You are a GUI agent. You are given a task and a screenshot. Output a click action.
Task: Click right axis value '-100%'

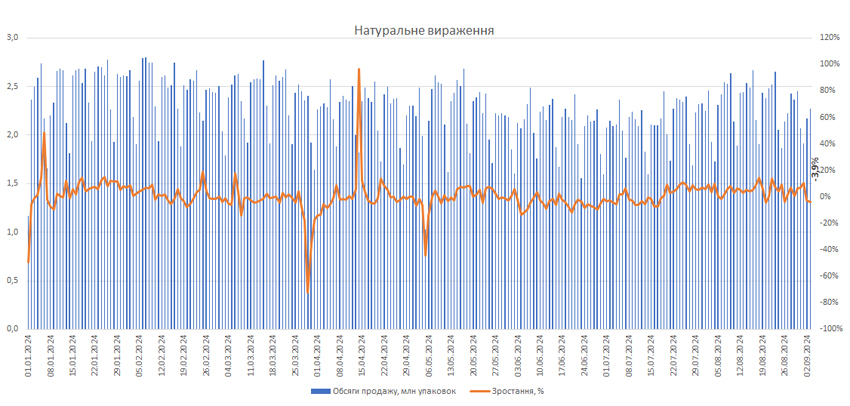pyautogui.click(x=831, y=328)
